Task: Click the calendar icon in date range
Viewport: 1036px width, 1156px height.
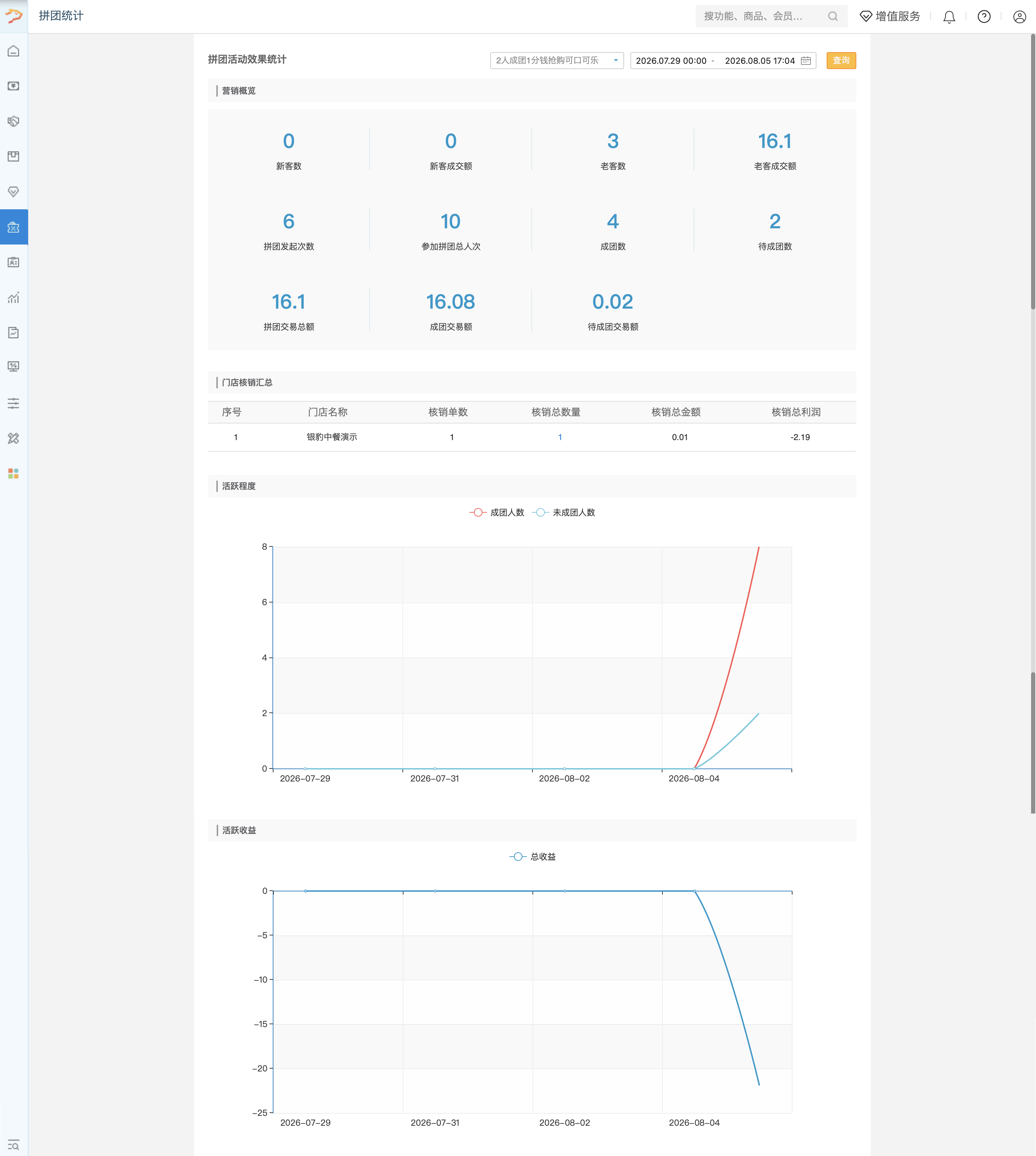Action: point(806,60)
